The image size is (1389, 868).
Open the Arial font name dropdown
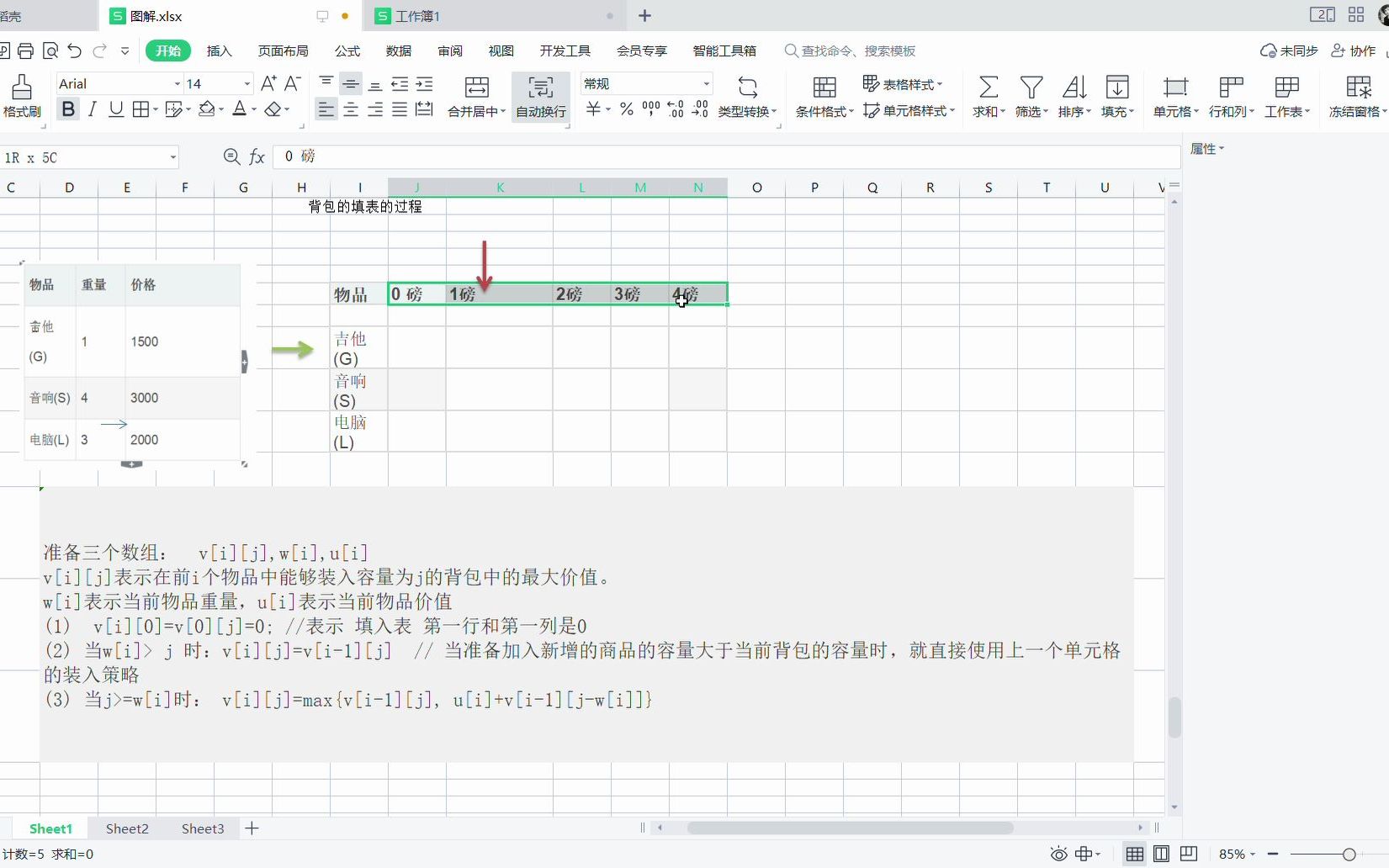point(176,83)
